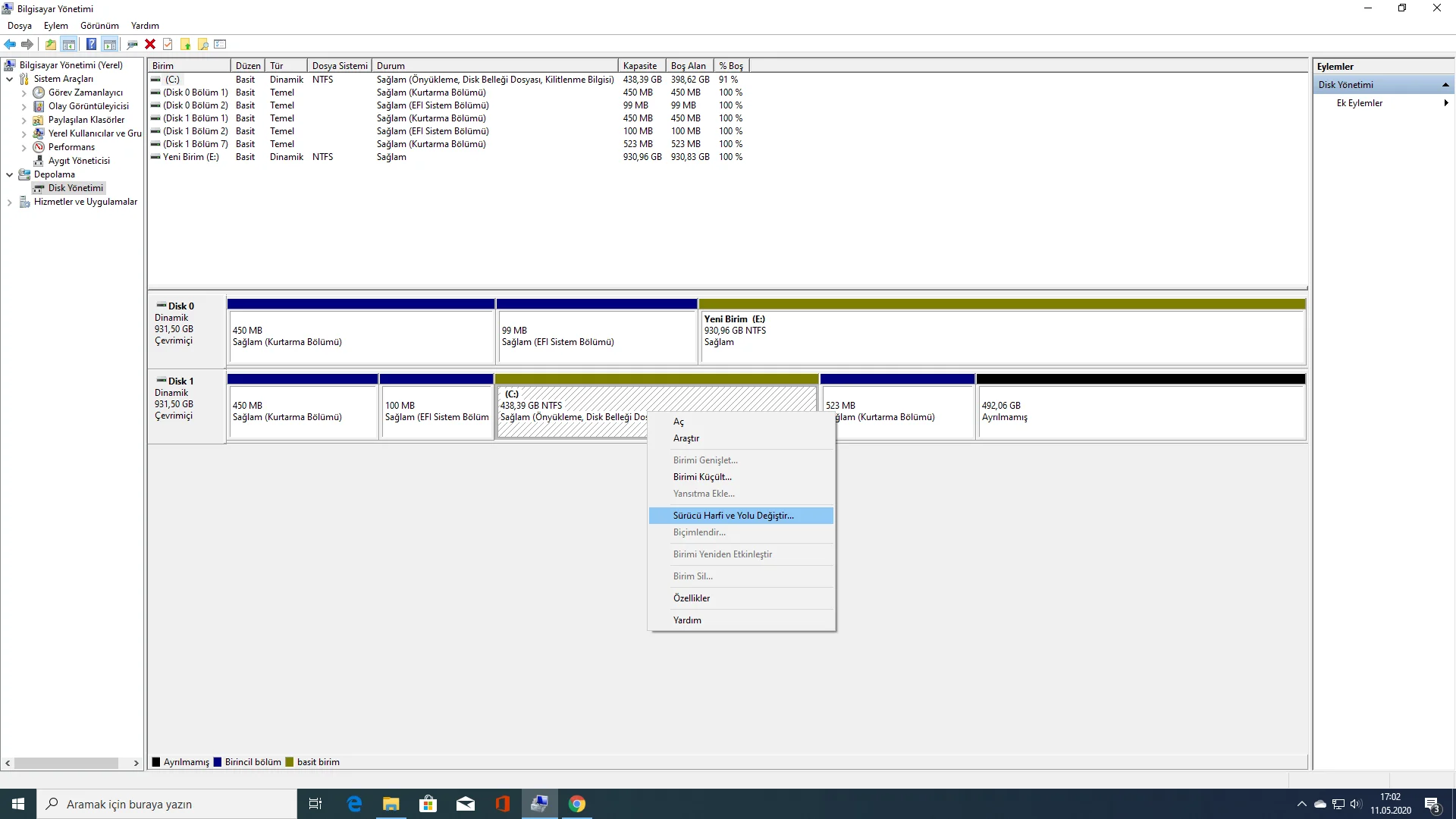This screenshot has width=1456, height=819.
Task: Select Aygıt Yöneticisi in the tree
Action: pos(79,161)
